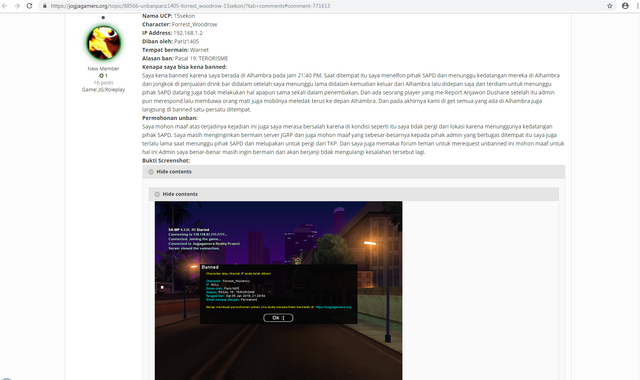Bookmark this page with the star icon
The image size is (640, 380).
610,6
